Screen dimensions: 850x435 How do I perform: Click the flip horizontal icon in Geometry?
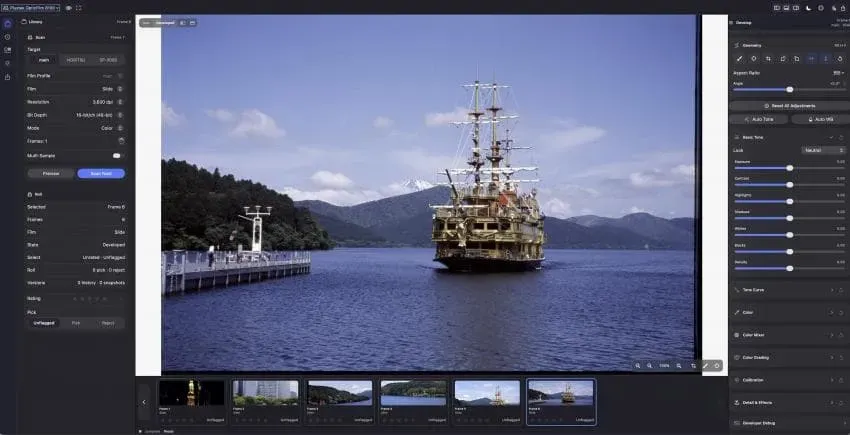[812, 59]
